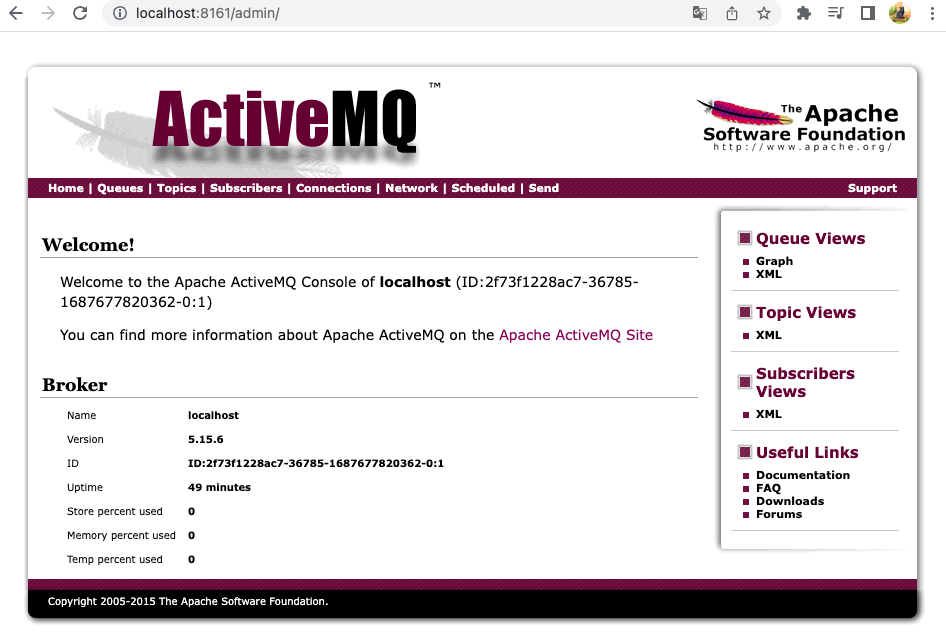This screenshot has width=946, height=634.
Task: Click the broker Name value localhost
Action: [213, 415]
